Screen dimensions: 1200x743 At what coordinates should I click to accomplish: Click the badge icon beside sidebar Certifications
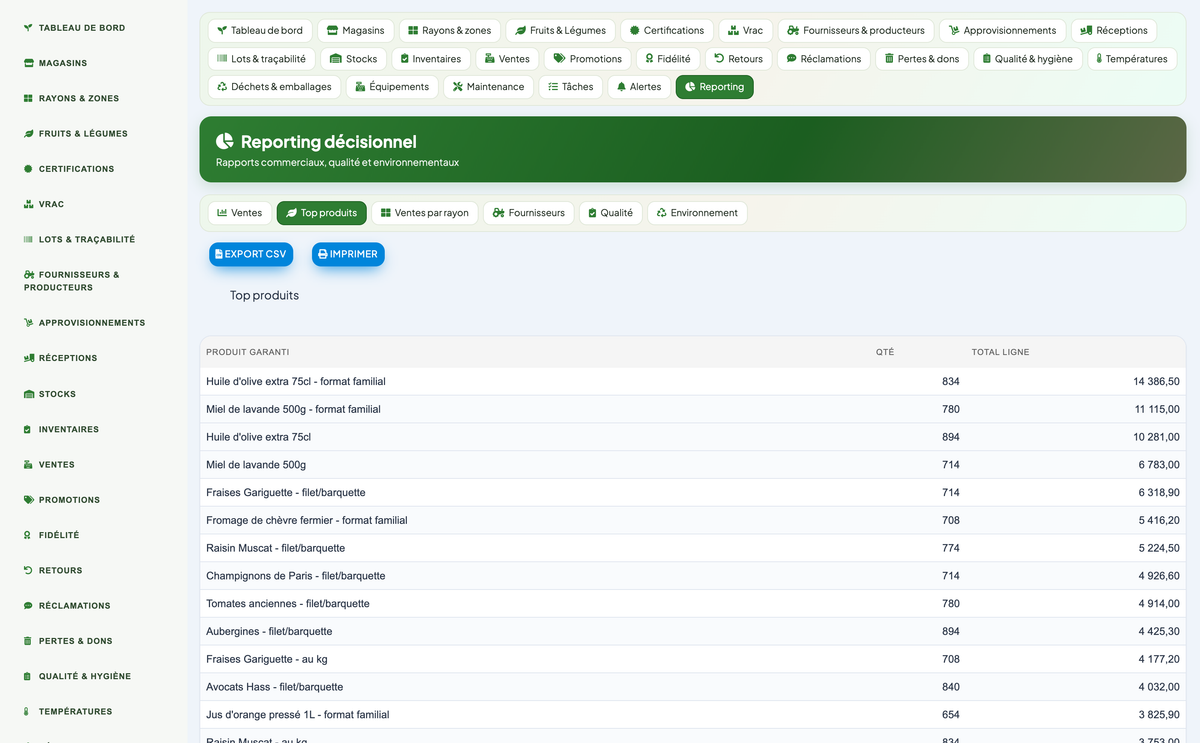29,169
